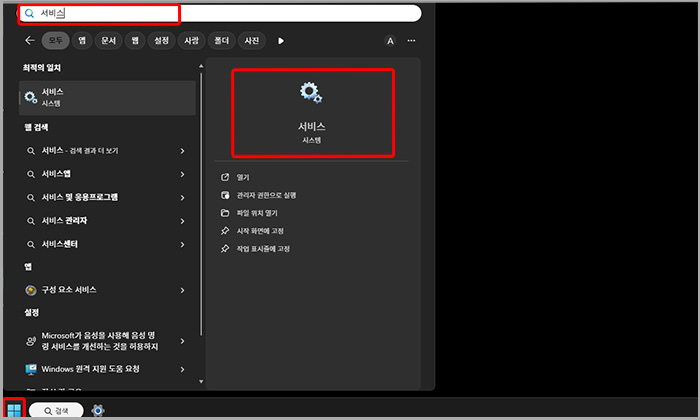The height and width of the screenshot is (420, 700).
Task: Open Microsoft가 음성을 사용해 setting result
Action: point(107,341)
